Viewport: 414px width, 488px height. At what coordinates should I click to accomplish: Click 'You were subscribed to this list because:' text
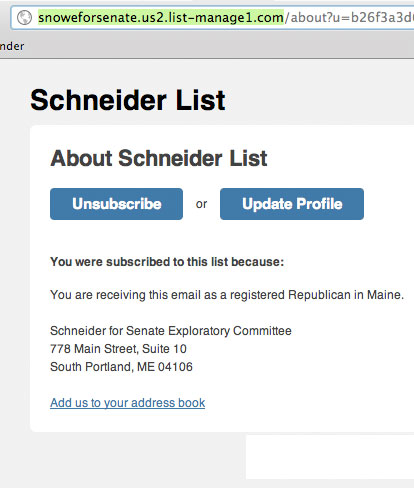click(167, 262)
